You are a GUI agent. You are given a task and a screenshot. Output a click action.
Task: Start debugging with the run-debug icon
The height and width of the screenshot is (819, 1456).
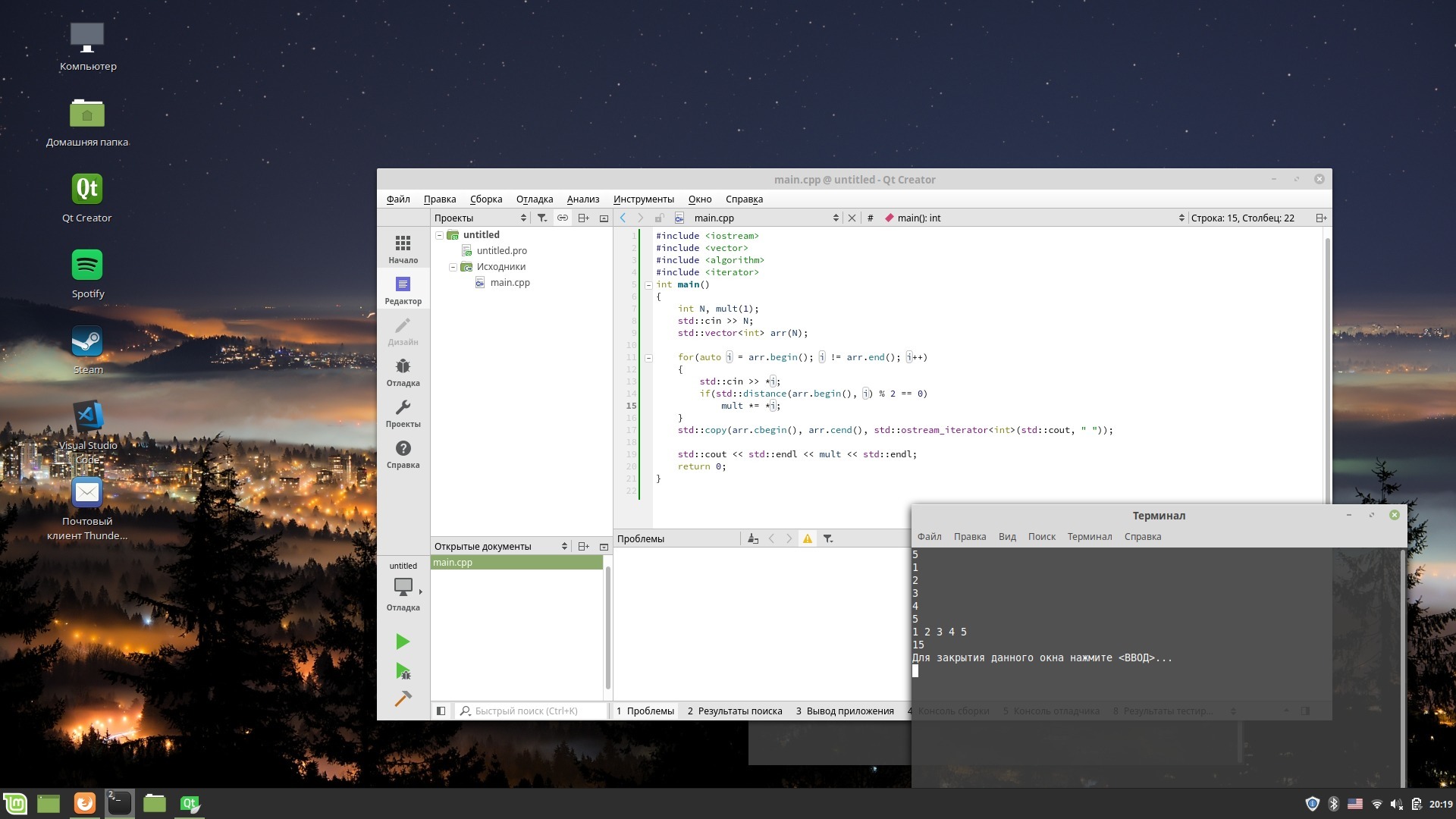coord(403,670)
